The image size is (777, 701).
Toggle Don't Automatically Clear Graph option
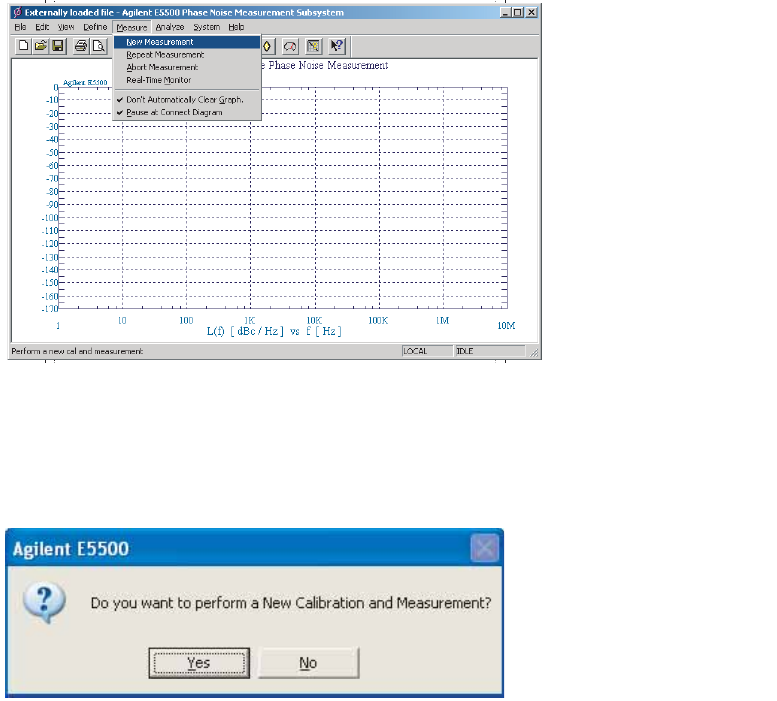pyautogui.click(x=187, y=100)
